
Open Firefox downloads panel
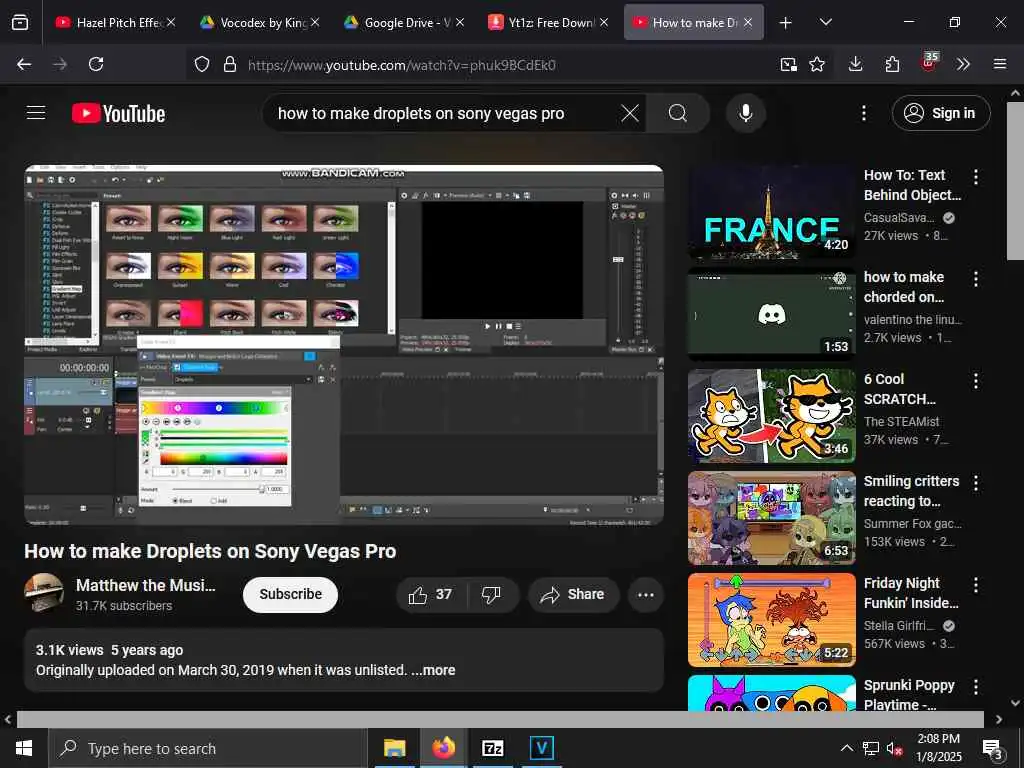(855, 64)
